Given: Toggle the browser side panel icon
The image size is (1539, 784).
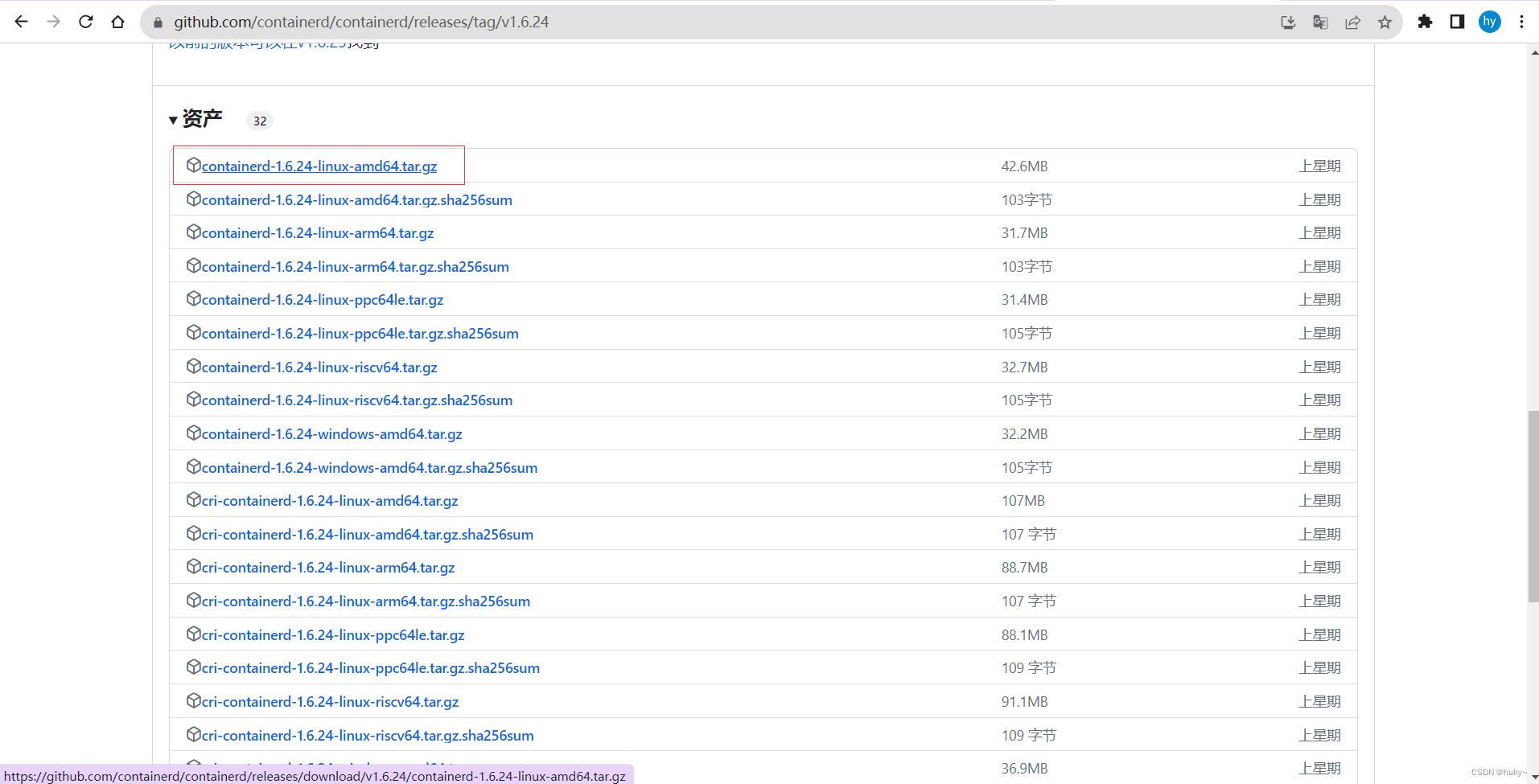Looking at the screenshot, I should pyautogui.click(x=1457, y=22).
